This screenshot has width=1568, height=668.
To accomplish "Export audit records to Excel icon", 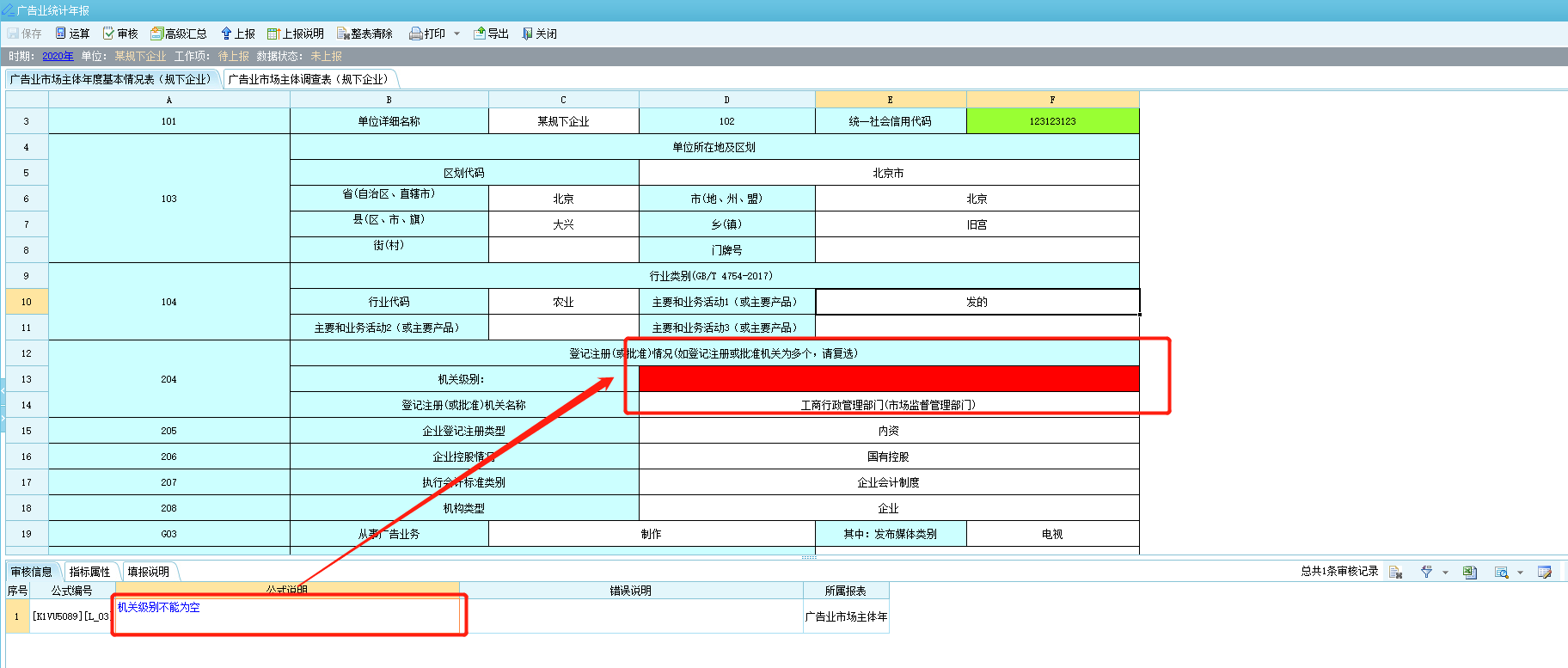I will [1469, 573].
